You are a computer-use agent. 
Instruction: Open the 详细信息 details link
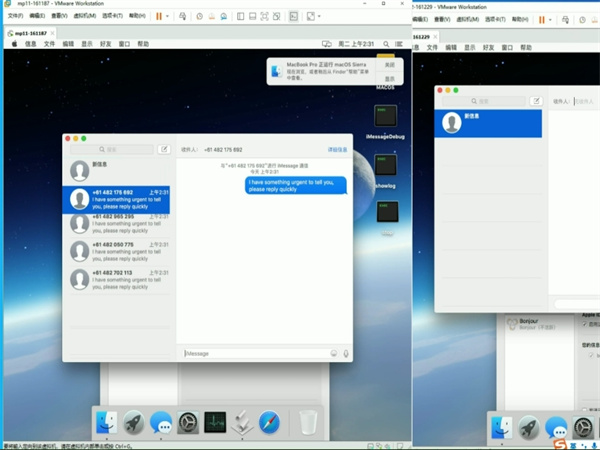(x=337, y=149)
